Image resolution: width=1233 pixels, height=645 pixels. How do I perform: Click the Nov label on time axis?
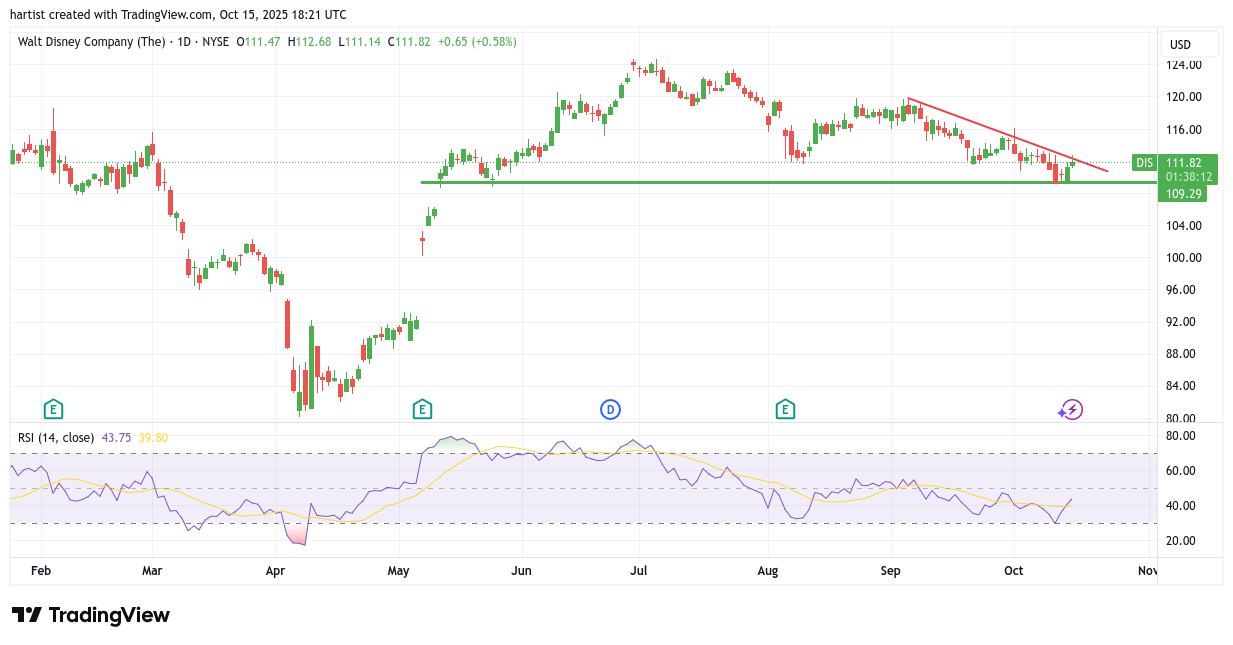[x=1147, y=571]
